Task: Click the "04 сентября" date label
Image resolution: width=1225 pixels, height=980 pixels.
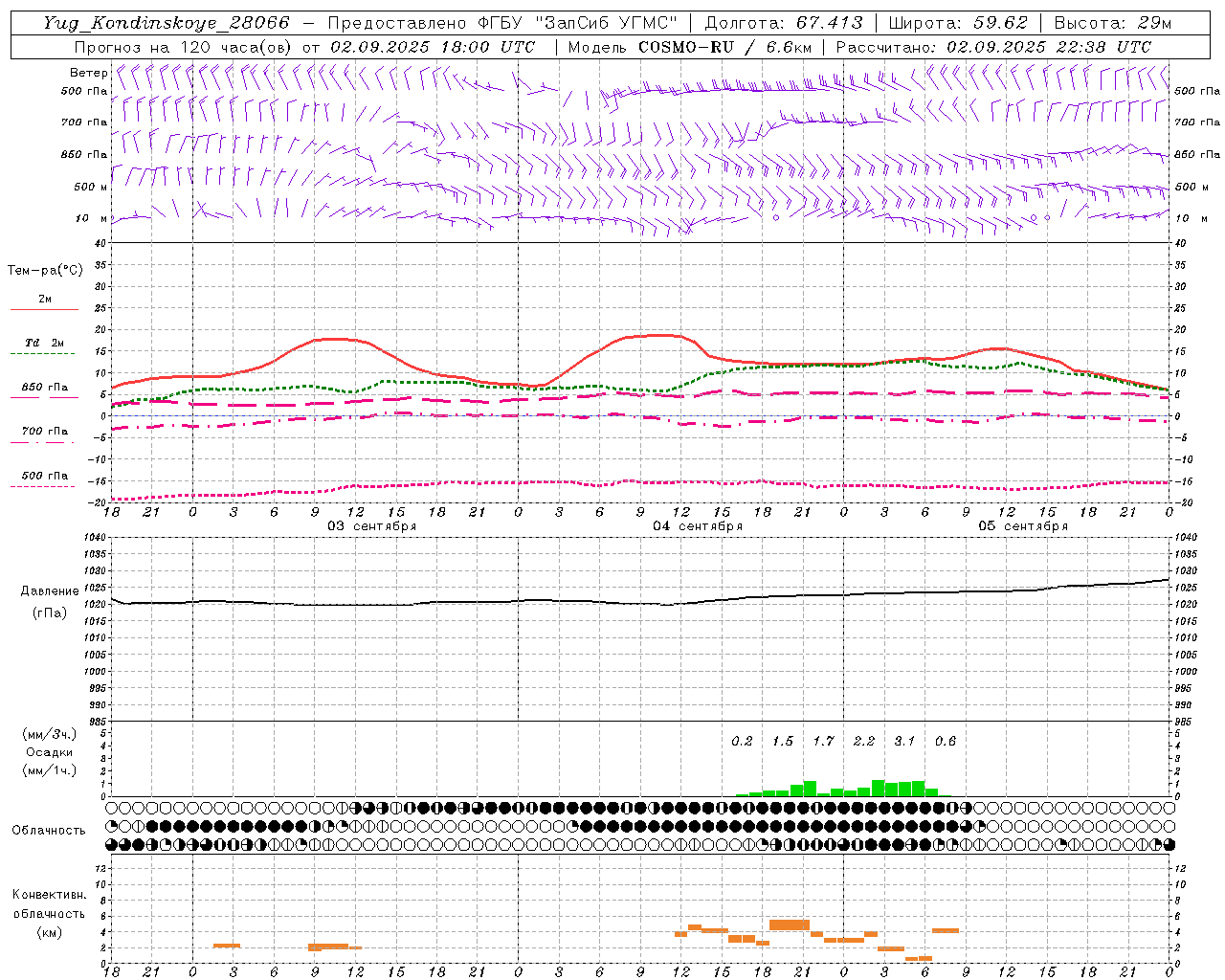Action: pos(697,526)
